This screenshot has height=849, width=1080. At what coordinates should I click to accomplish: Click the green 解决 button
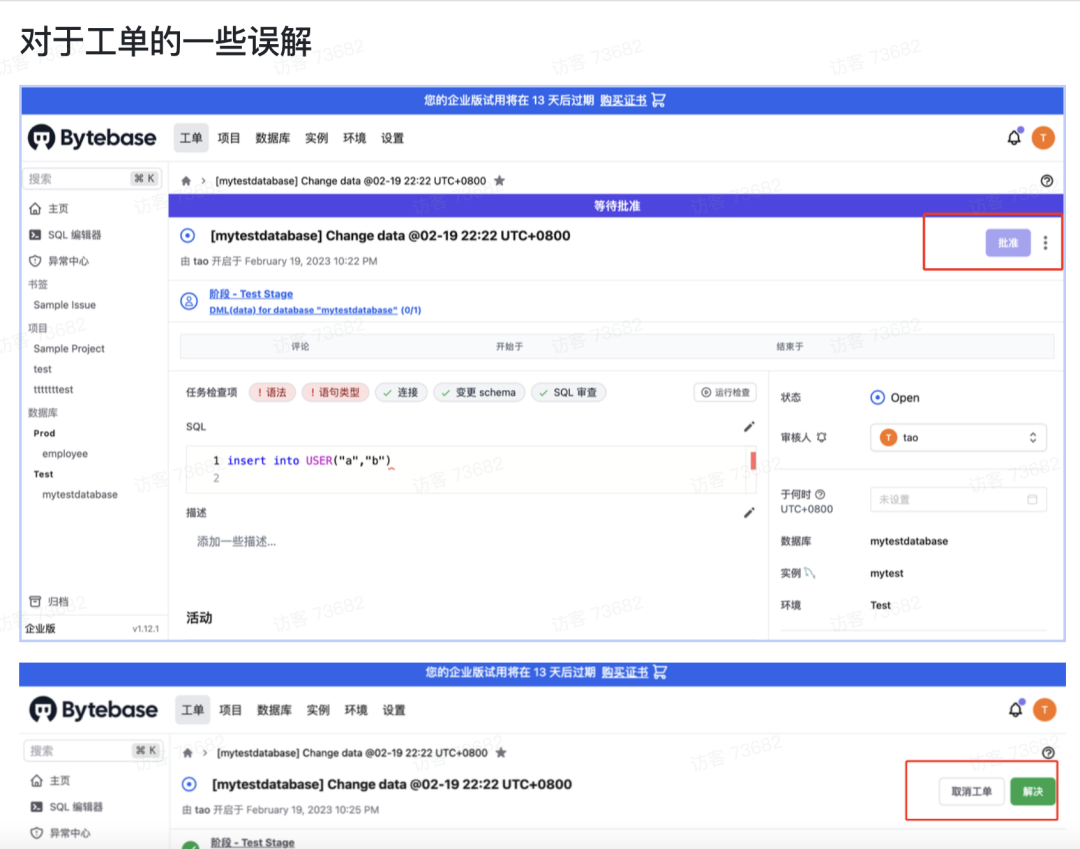(1032, 791)
